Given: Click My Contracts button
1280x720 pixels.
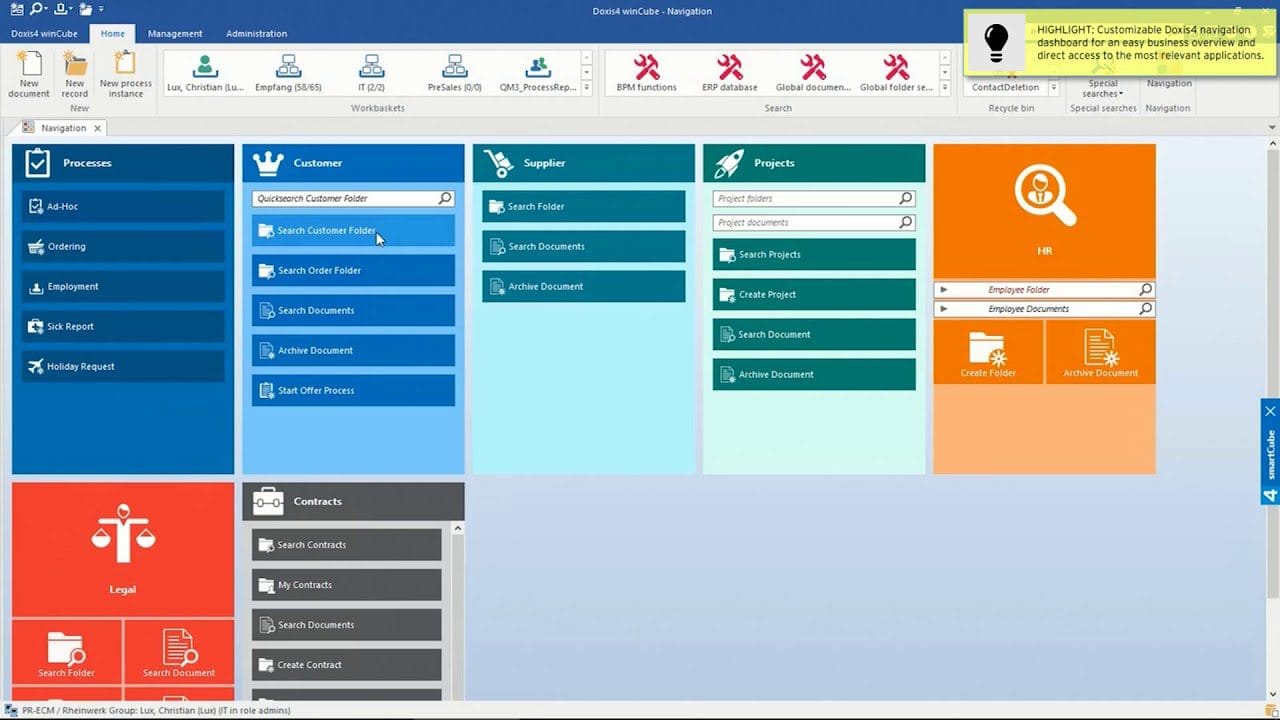Looking at the screenshot, I should [346, 585].
